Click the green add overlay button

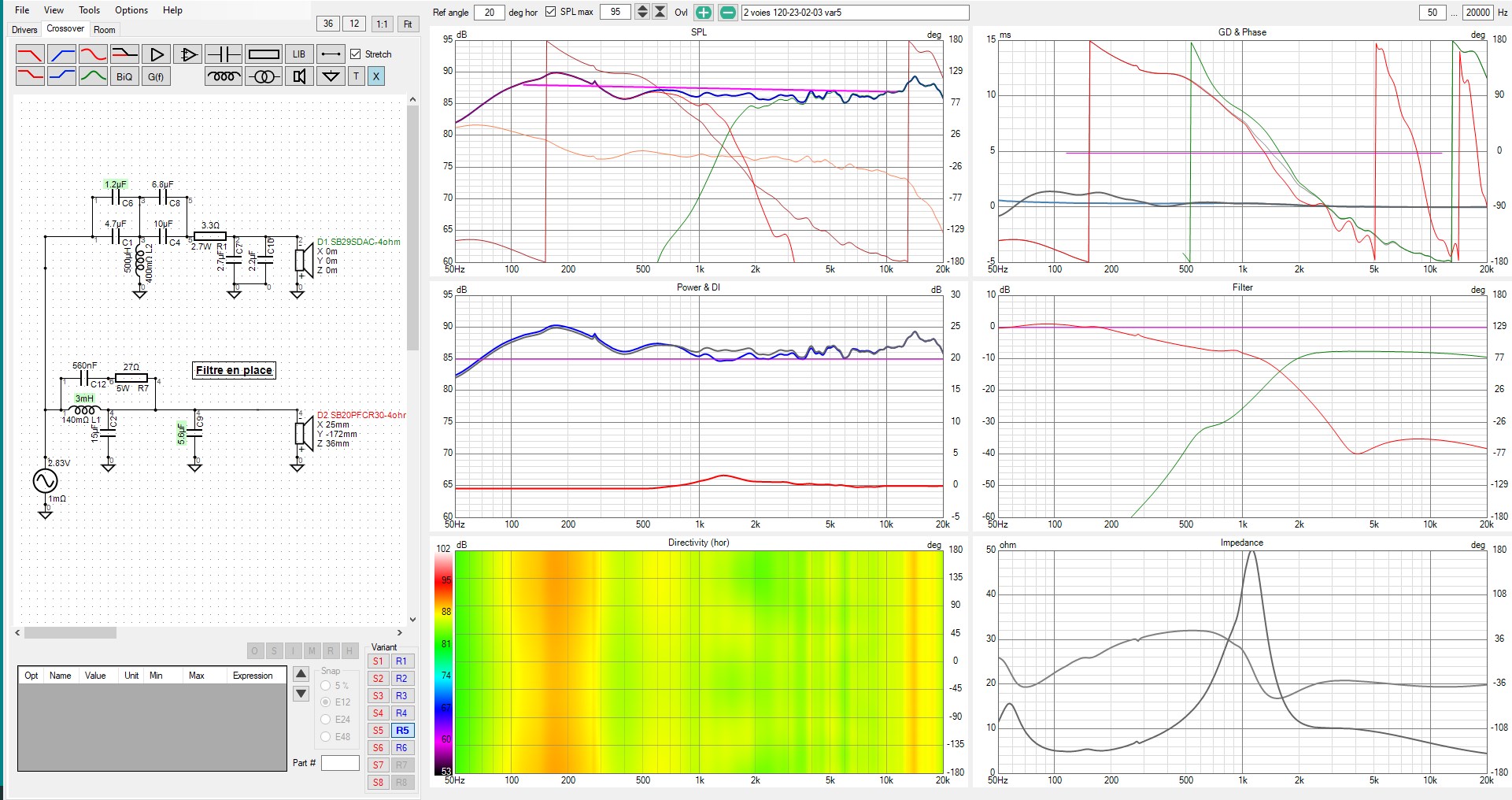point(703,13)
